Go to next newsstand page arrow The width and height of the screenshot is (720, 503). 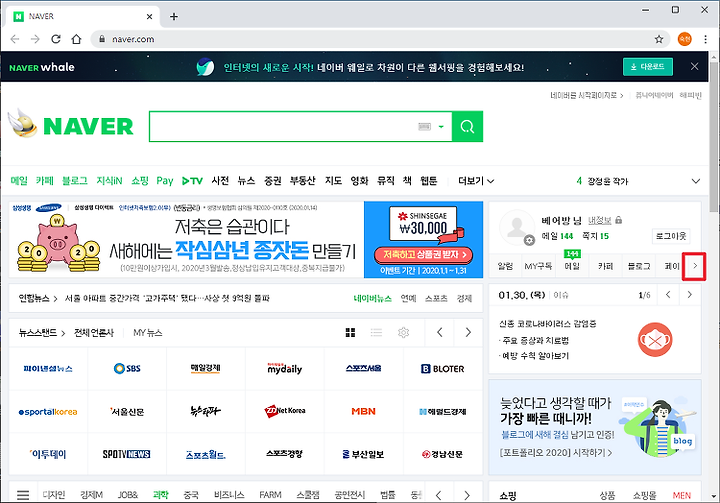tap(468, 333)
